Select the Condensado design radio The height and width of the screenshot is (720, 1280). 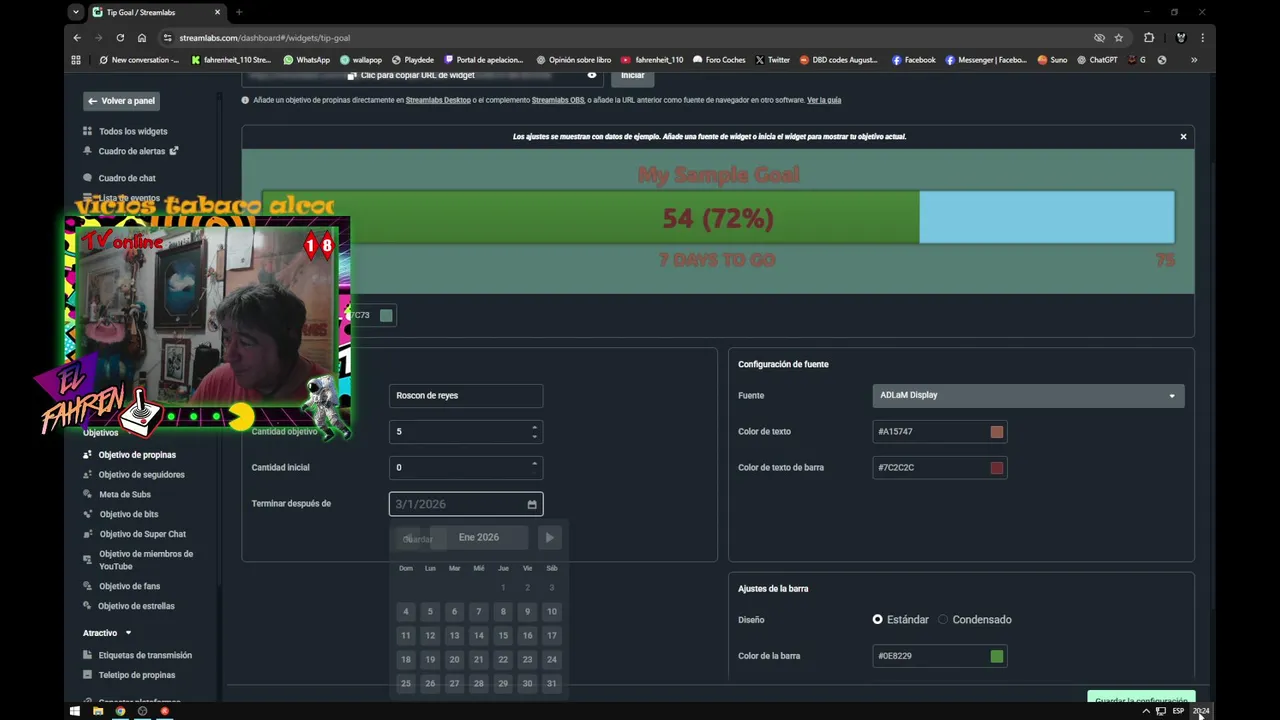943,620
